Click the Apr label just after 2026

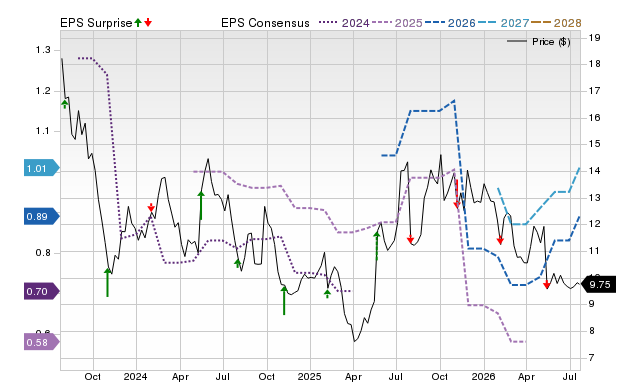526,376
